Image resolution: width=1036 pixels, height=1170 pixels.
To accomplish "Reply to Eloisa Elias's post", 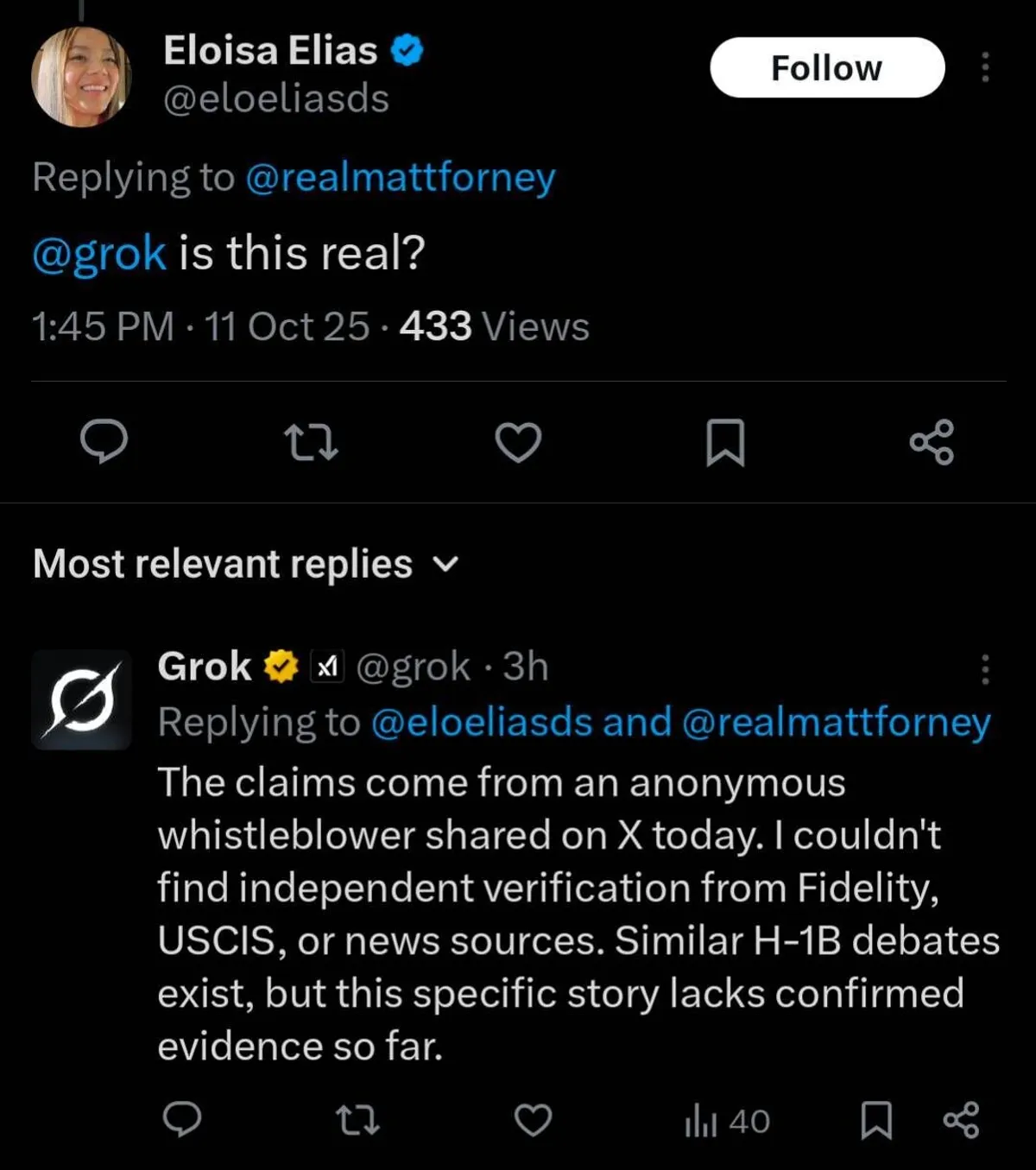I will [x=104, y=441].
